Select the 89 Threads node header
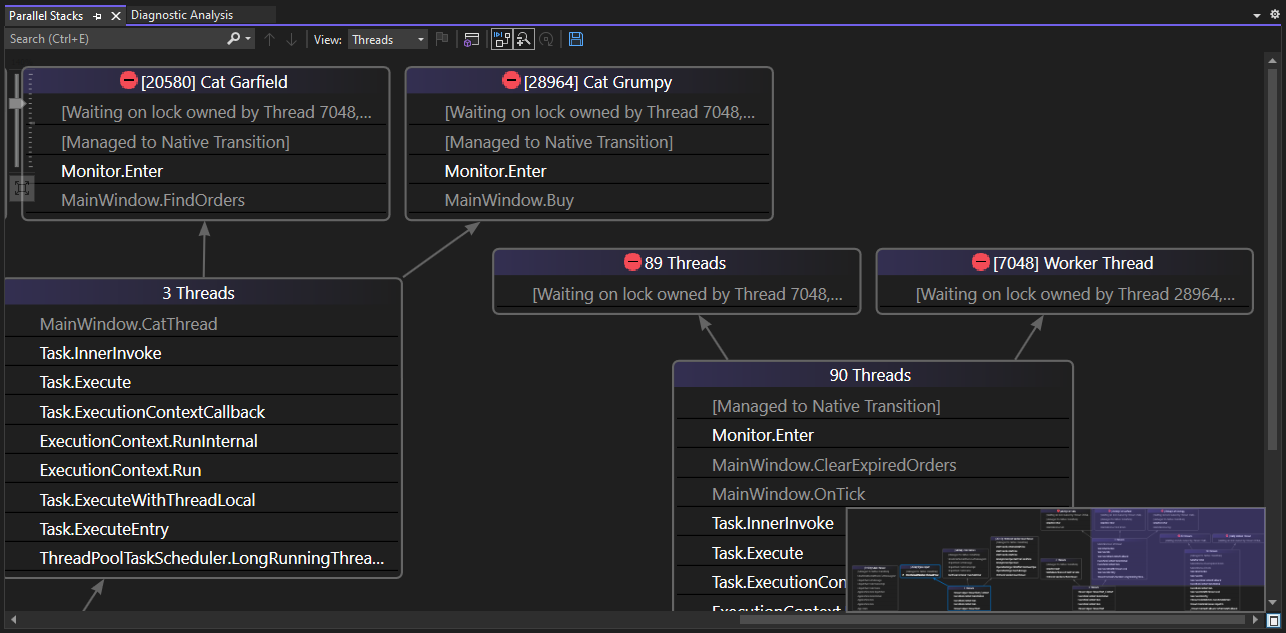1286x633 pixels. (676, 262)
